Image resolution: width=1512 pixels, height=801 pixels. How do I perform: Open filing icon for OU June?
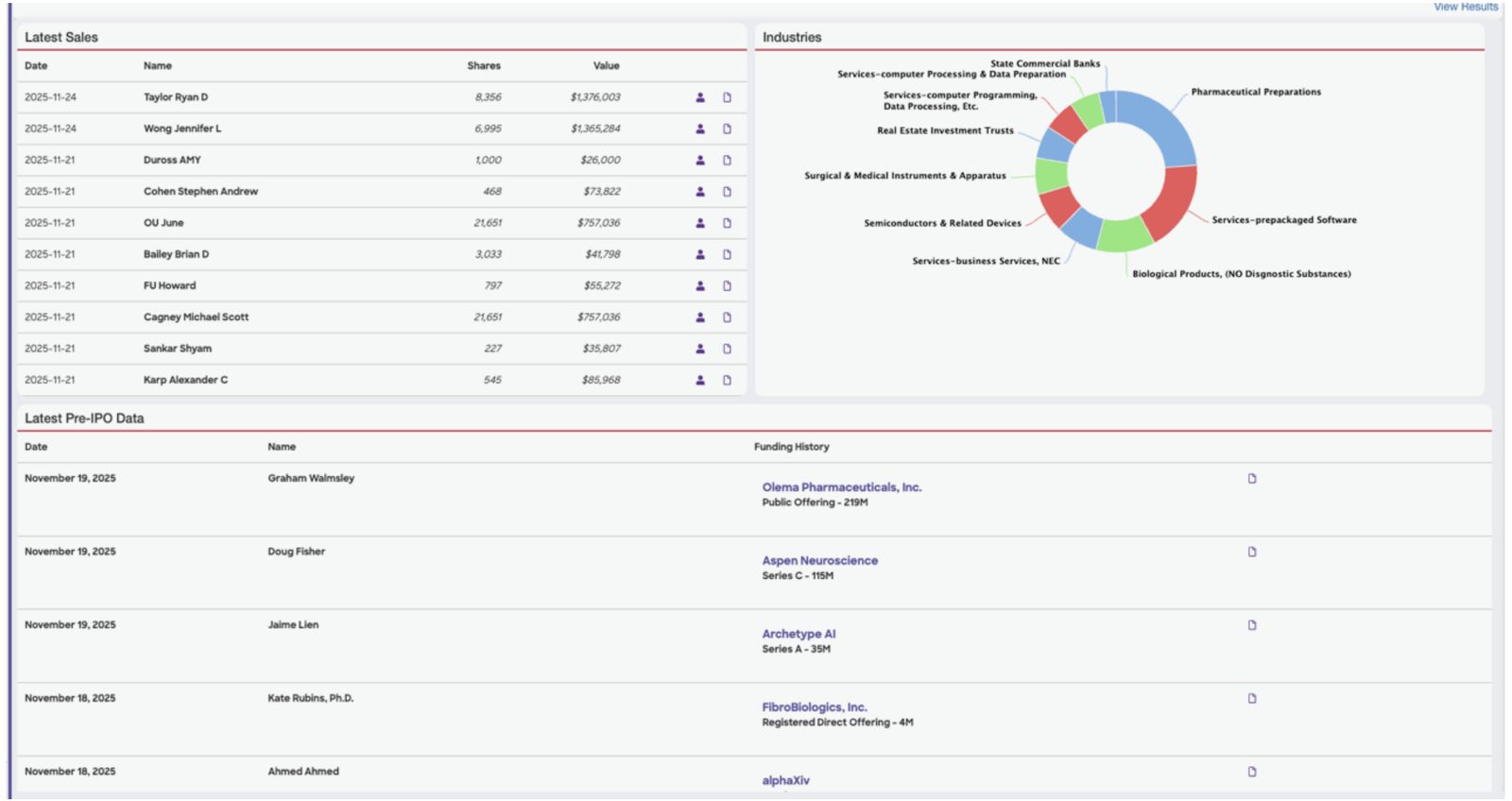click(x=727, y=223)
